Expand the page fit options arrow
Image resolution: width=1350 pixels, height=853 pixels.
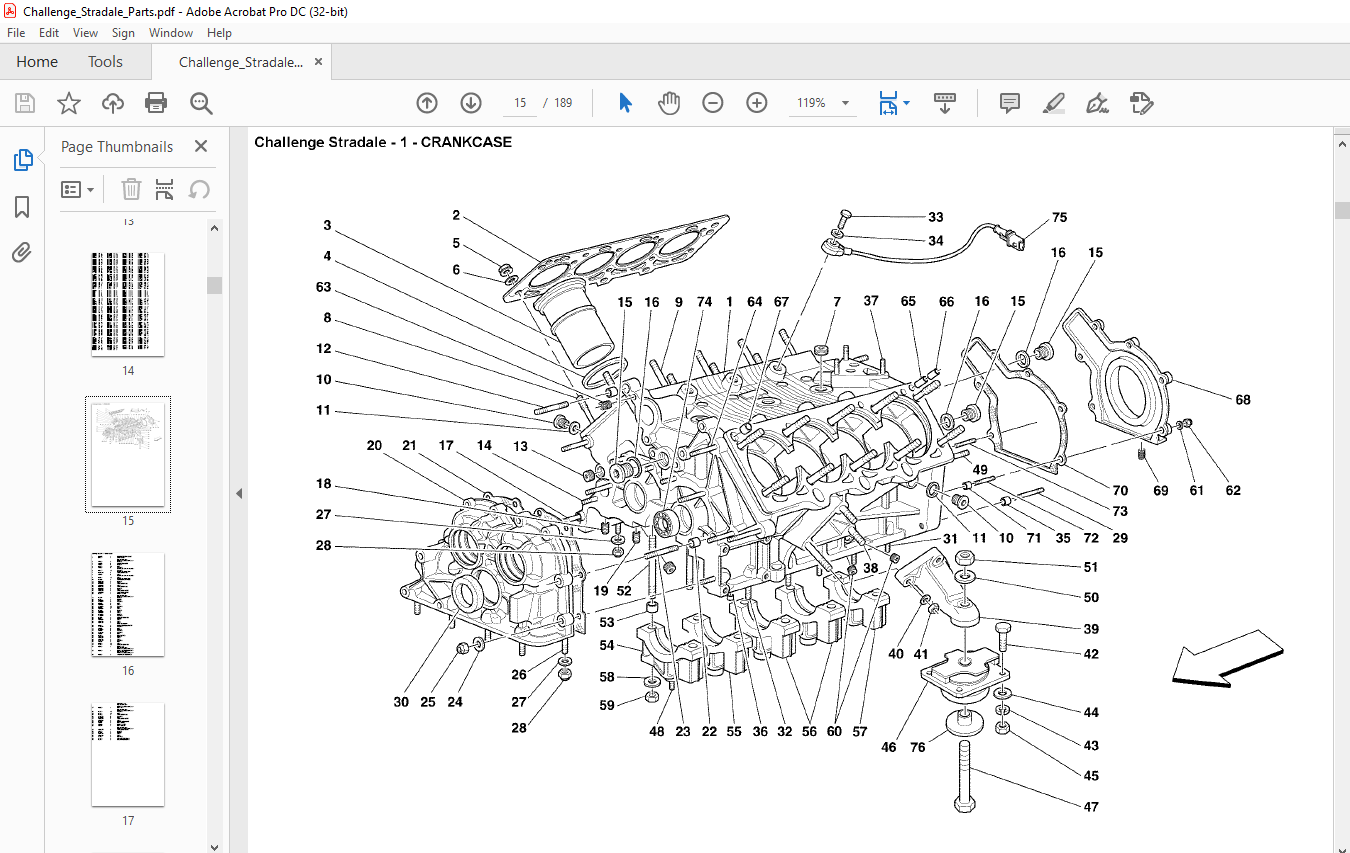(906, 103)
